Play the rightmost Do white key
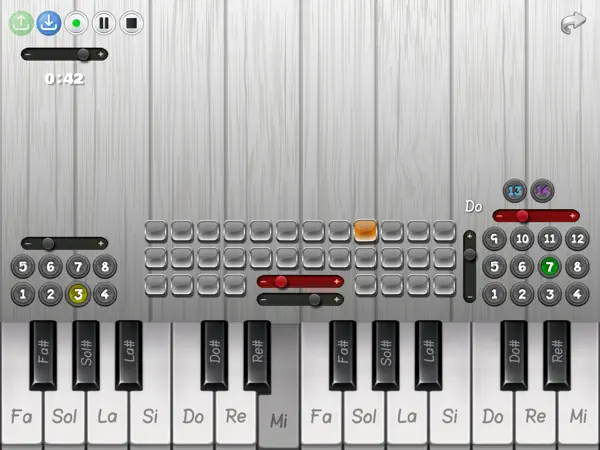Screen dimensions: 600x450 click(x=493, y=417)
